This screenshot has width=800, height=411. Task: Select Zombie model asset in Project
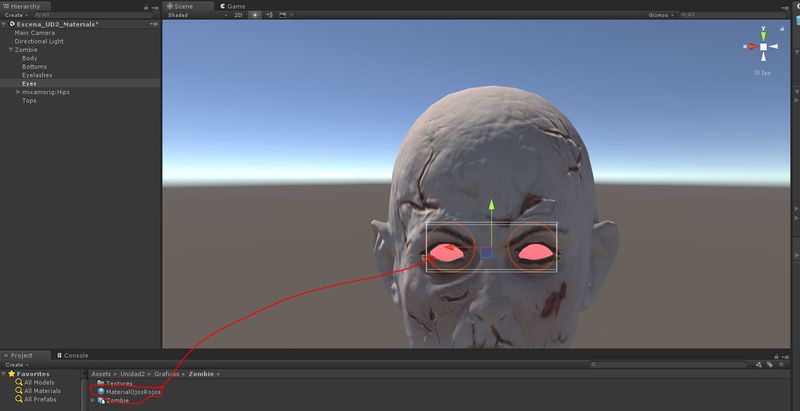(x=113, y=400)
